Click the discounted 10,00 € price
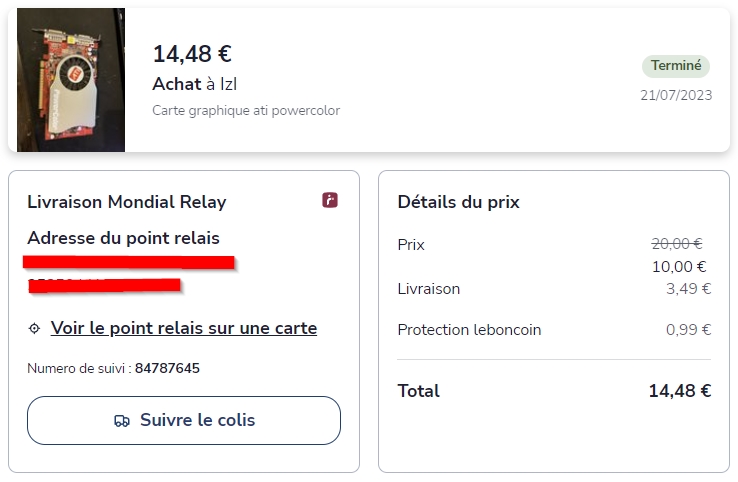The image size is (738, 482). [x=679, y=266]
